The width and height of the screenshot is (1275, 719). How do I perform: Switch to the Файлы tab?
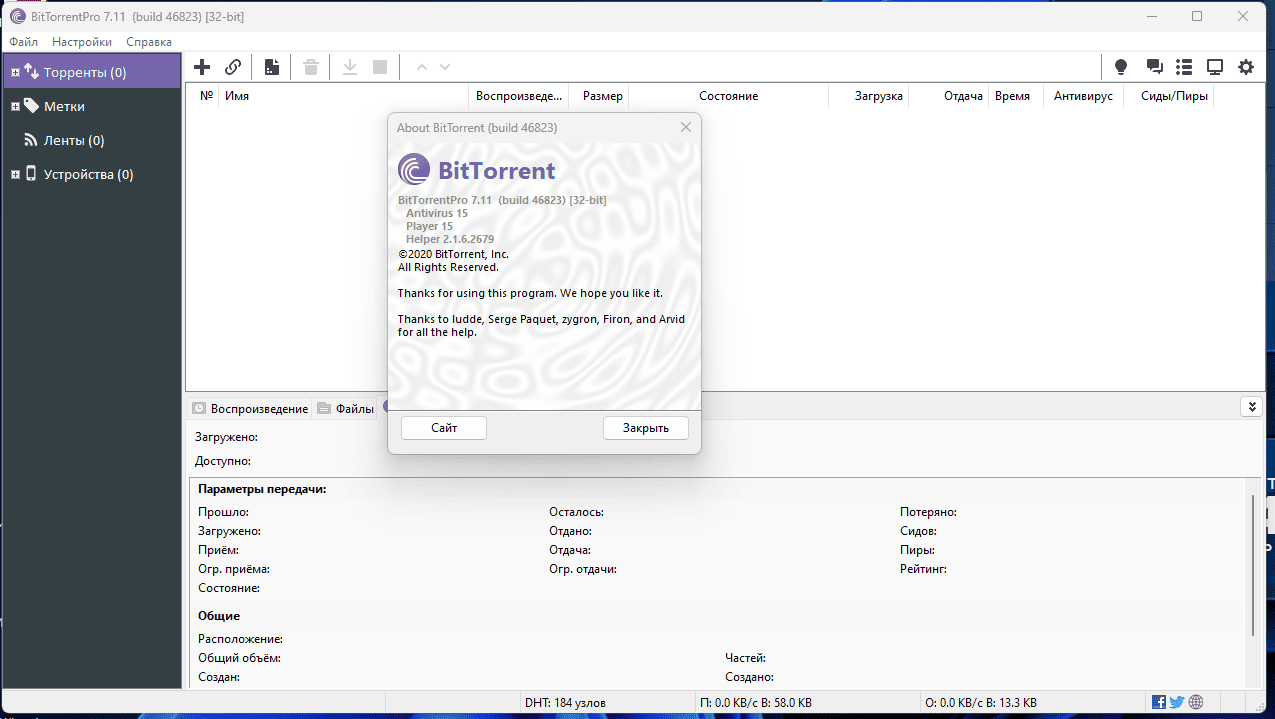click(x=346, y=408)
